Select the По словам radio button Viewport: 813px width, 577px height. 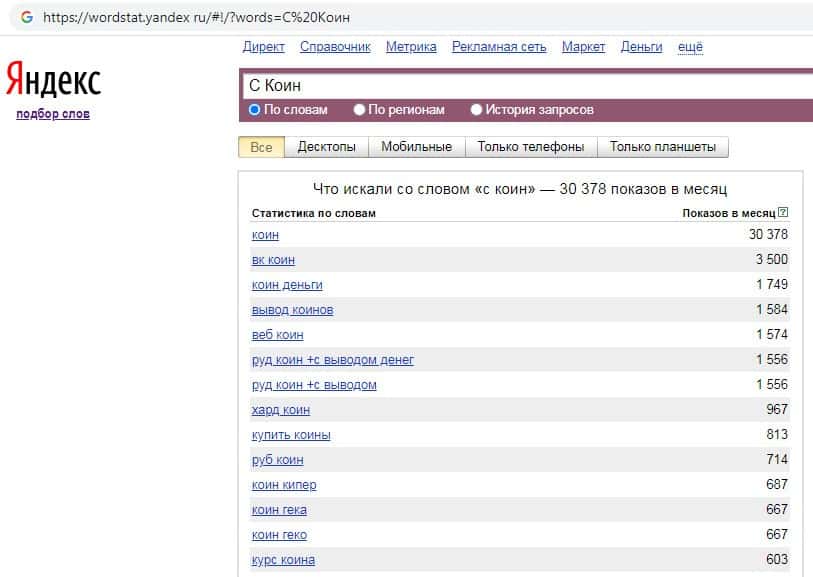(x=255, y=110)
